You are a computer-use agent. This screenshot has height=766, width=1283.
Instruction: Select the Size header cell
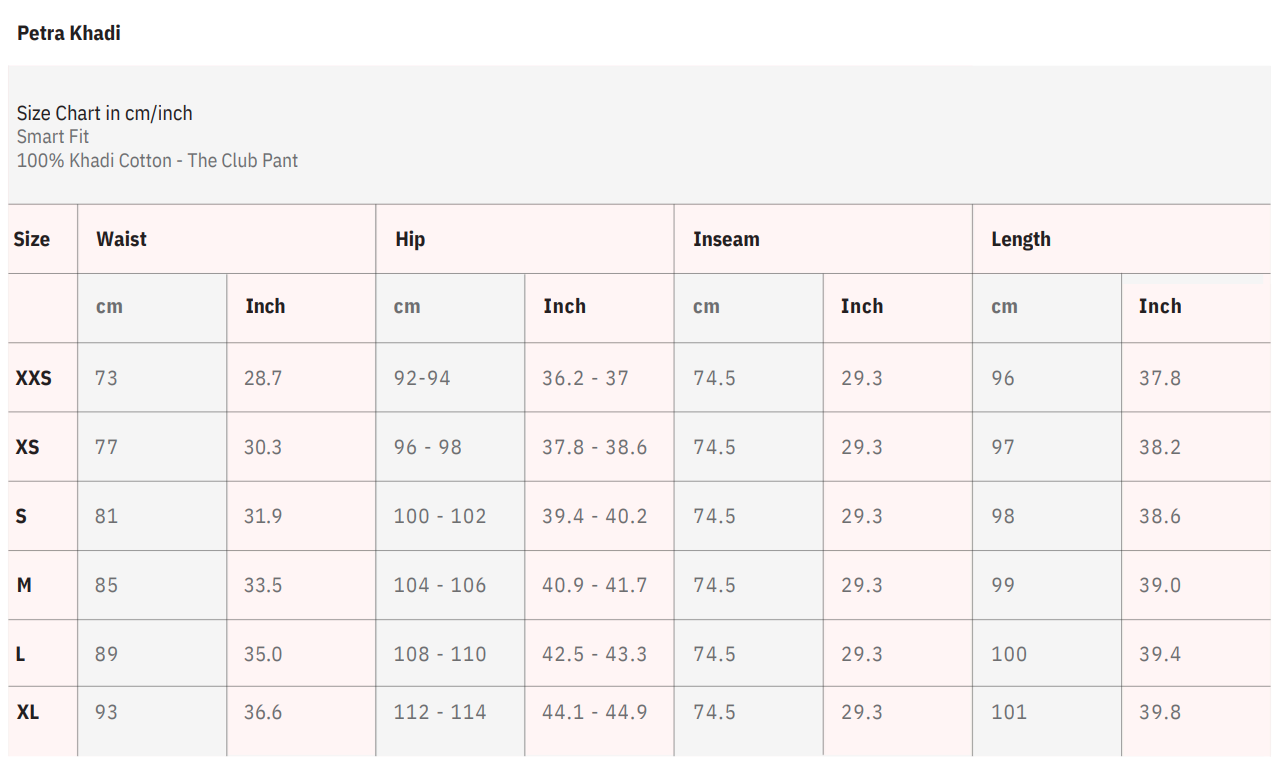[x=31, y=239]
